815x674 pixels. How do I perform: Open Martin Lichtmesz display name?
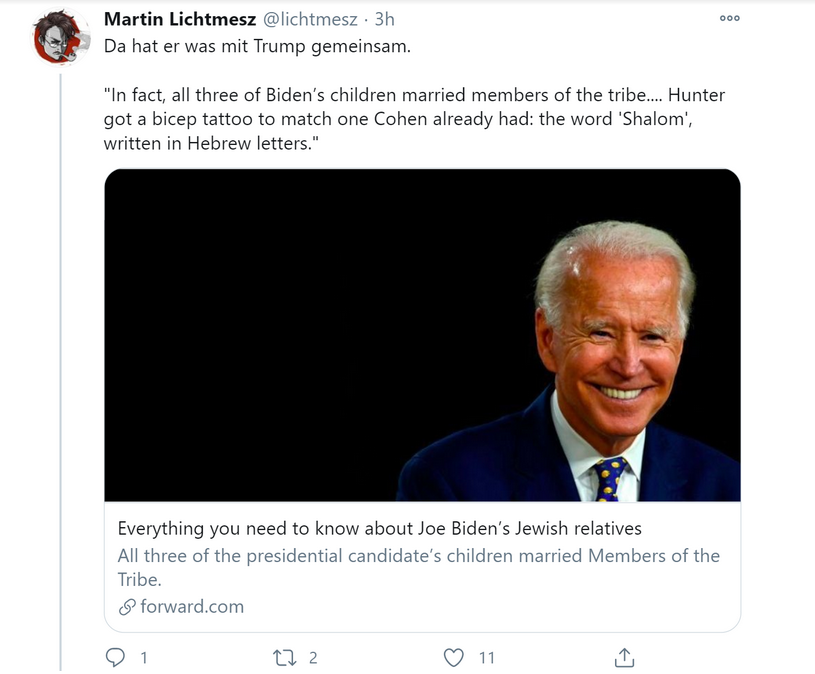[180, 19]
